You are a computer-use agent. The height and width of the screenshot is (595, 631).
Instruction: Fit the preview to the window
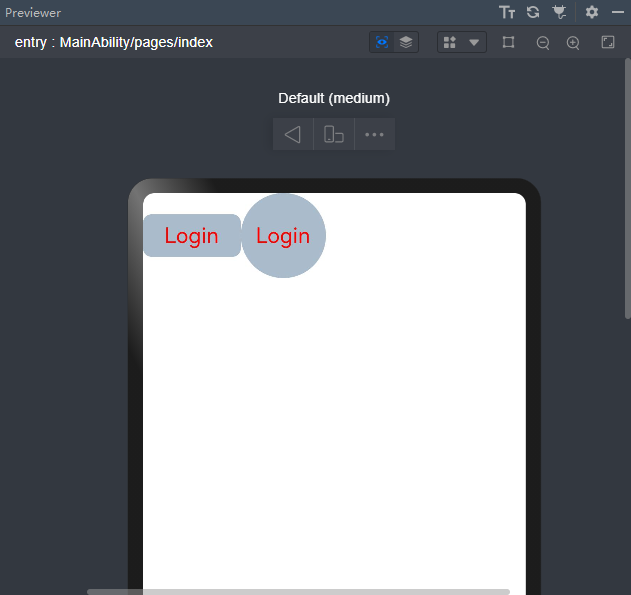pos(608,42)
